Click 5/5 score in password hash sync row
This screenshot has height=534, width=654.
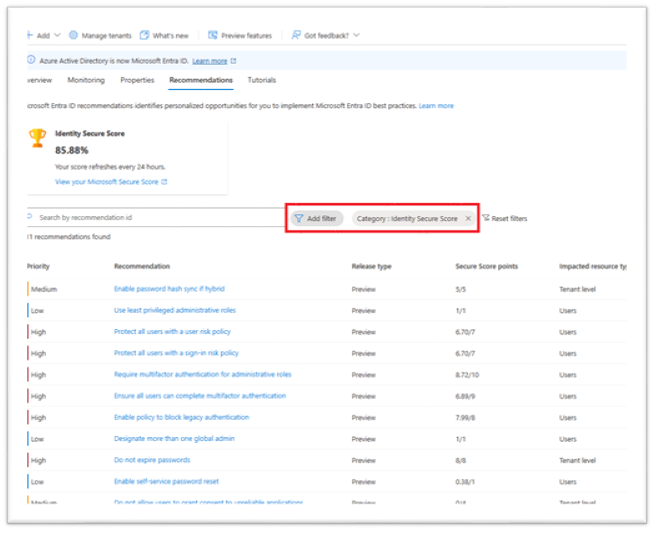pyautogui.click(x=460, y=290)
